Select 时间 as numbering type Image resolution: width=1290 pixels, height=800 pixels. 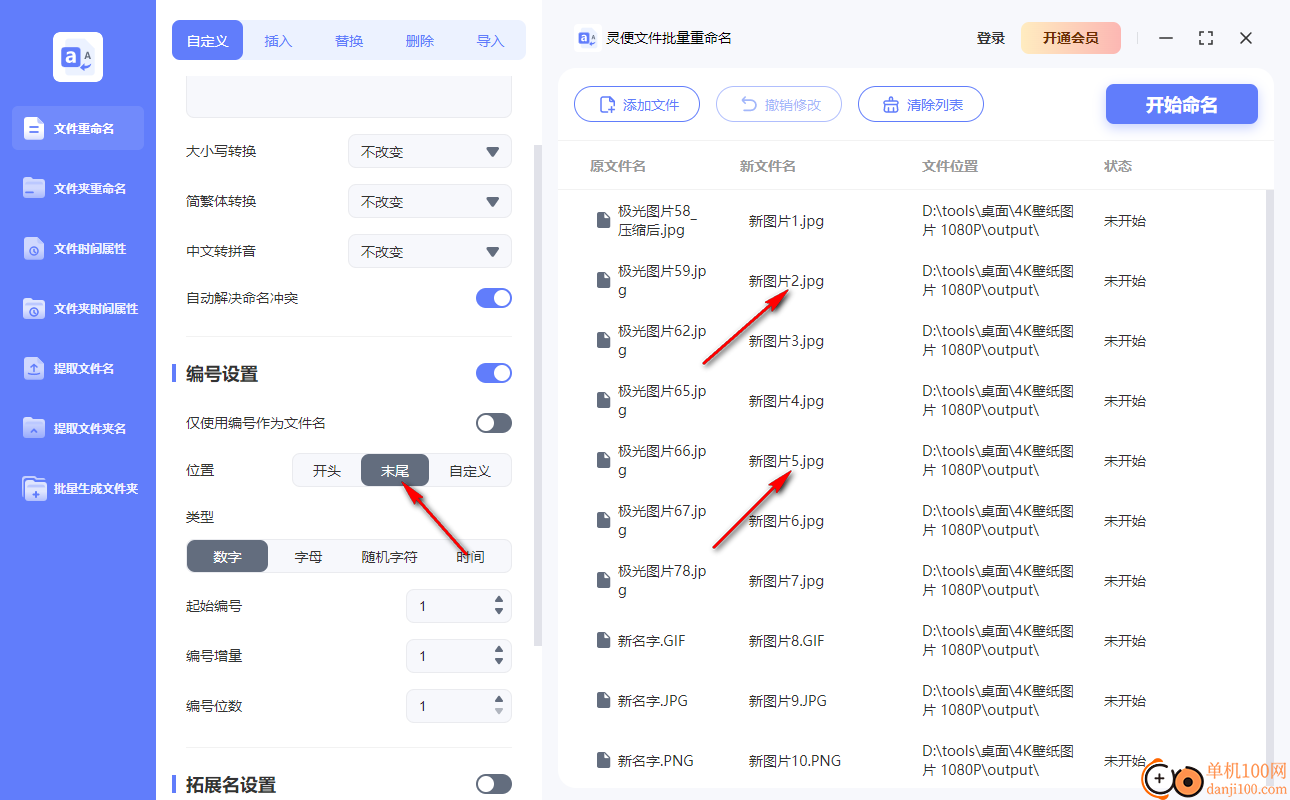pyautogui.click(x=470, y=556)
